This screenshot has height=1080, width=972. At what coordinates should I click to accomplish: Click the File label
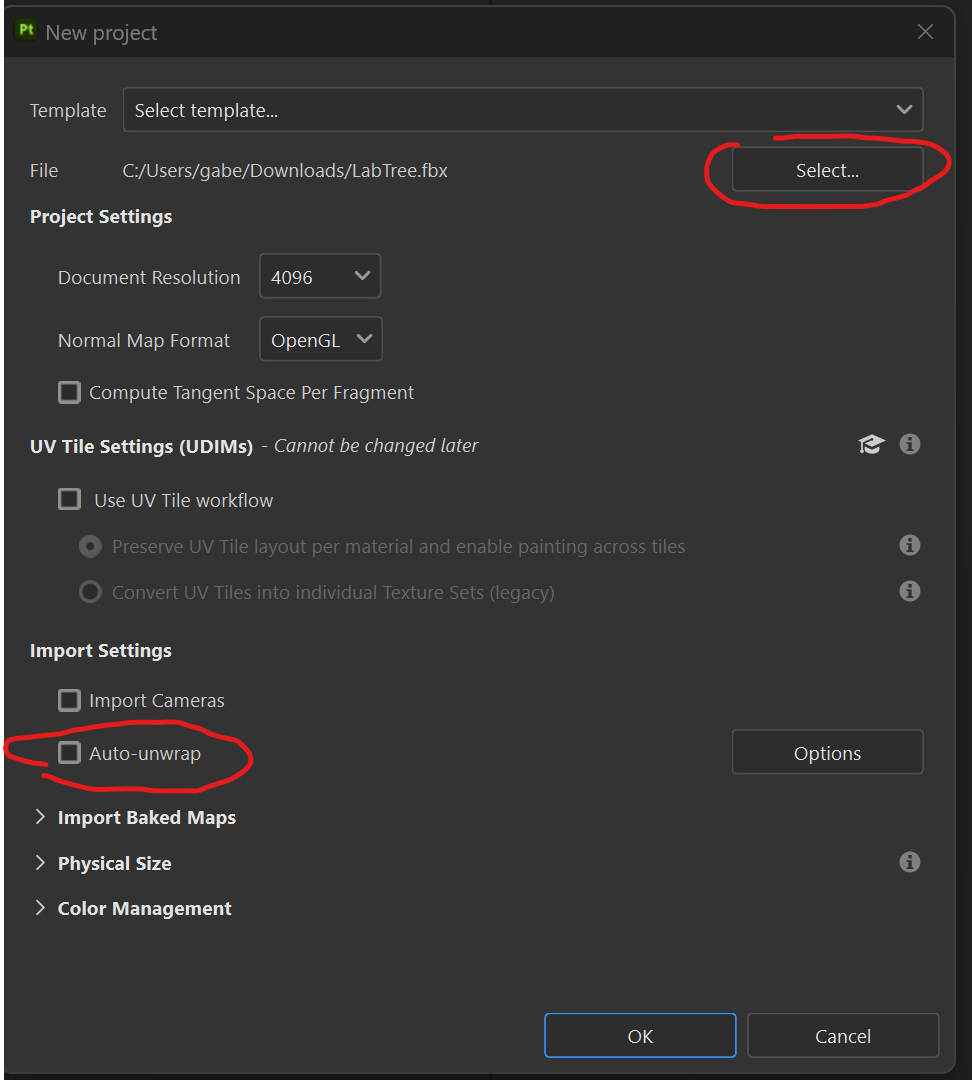[x=44, y=170]
